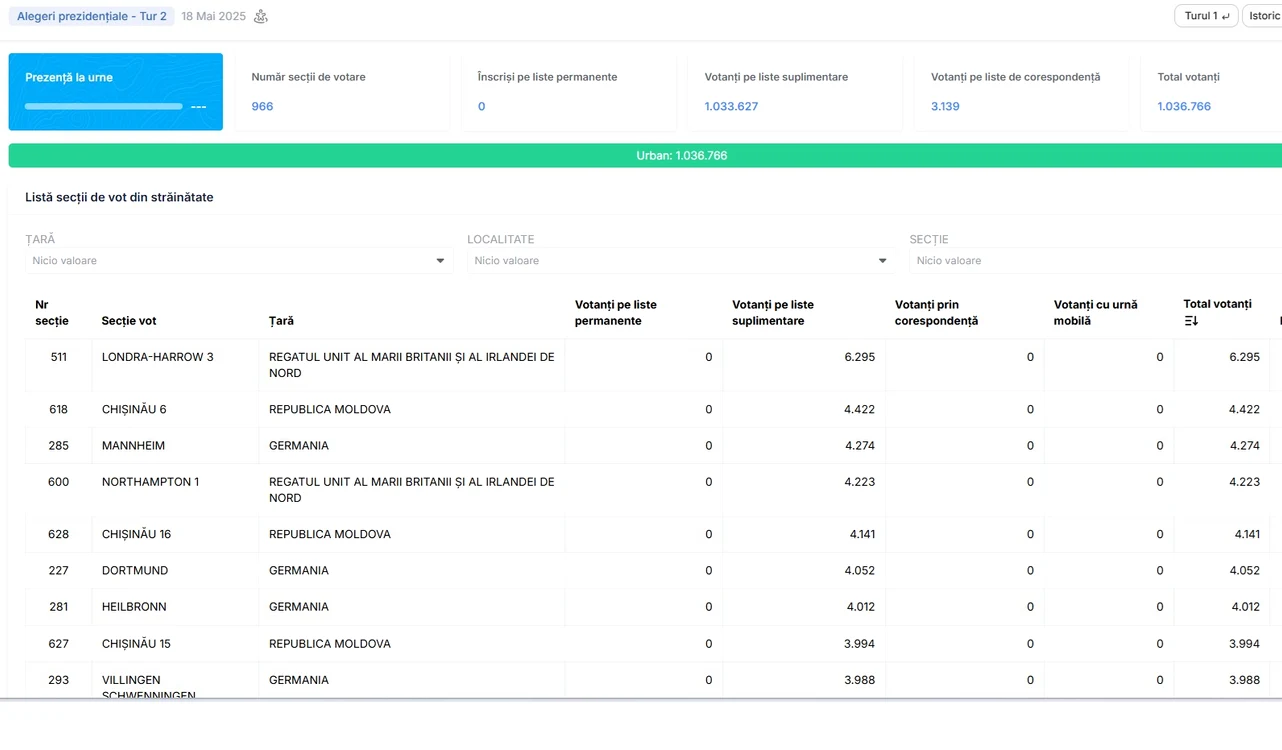Click the Țară column header
The height and width of the screenshot is (750, 1282).
click(x=281, y=321)
